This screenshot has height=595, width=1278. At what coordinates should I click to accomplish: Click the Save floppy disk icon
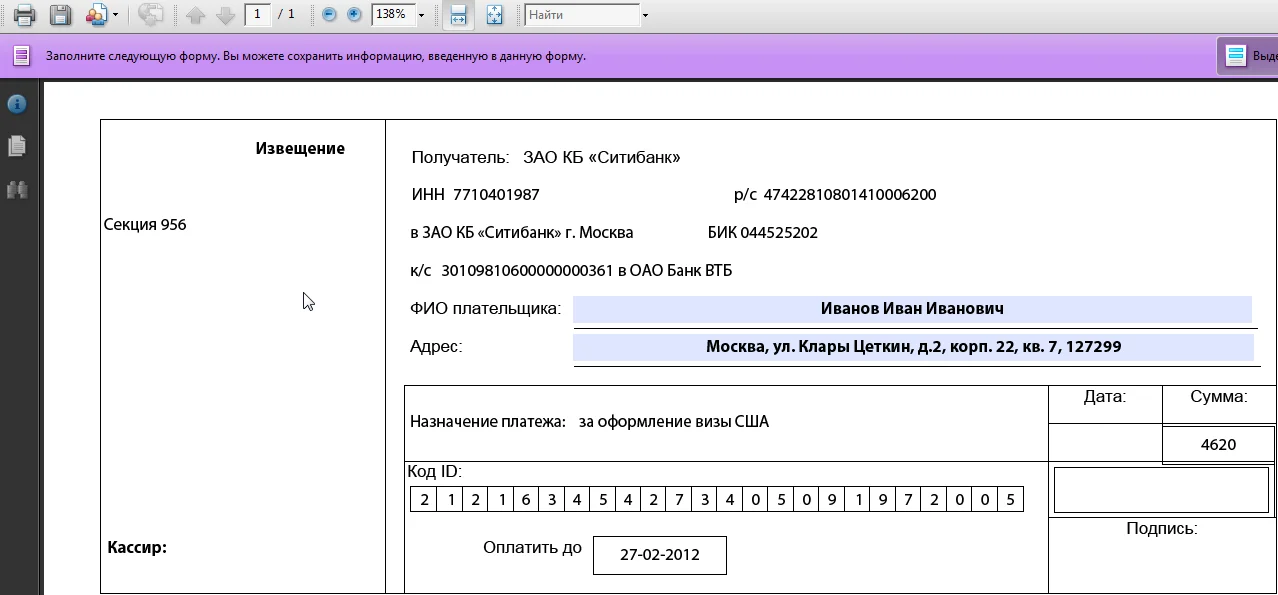pos(60,15)
